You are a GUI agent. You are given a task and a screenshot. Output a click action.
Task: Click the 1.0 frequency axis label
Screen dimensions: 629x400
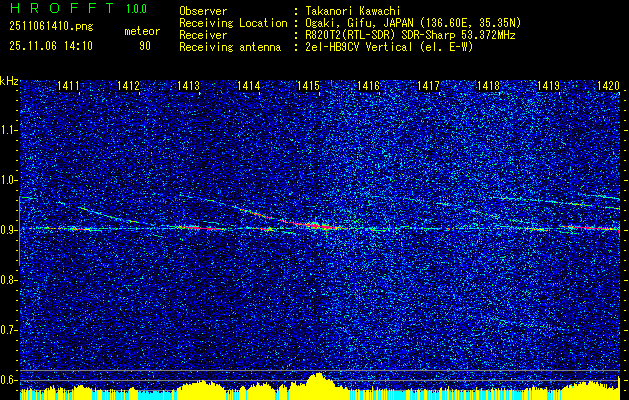coord(9,180)
